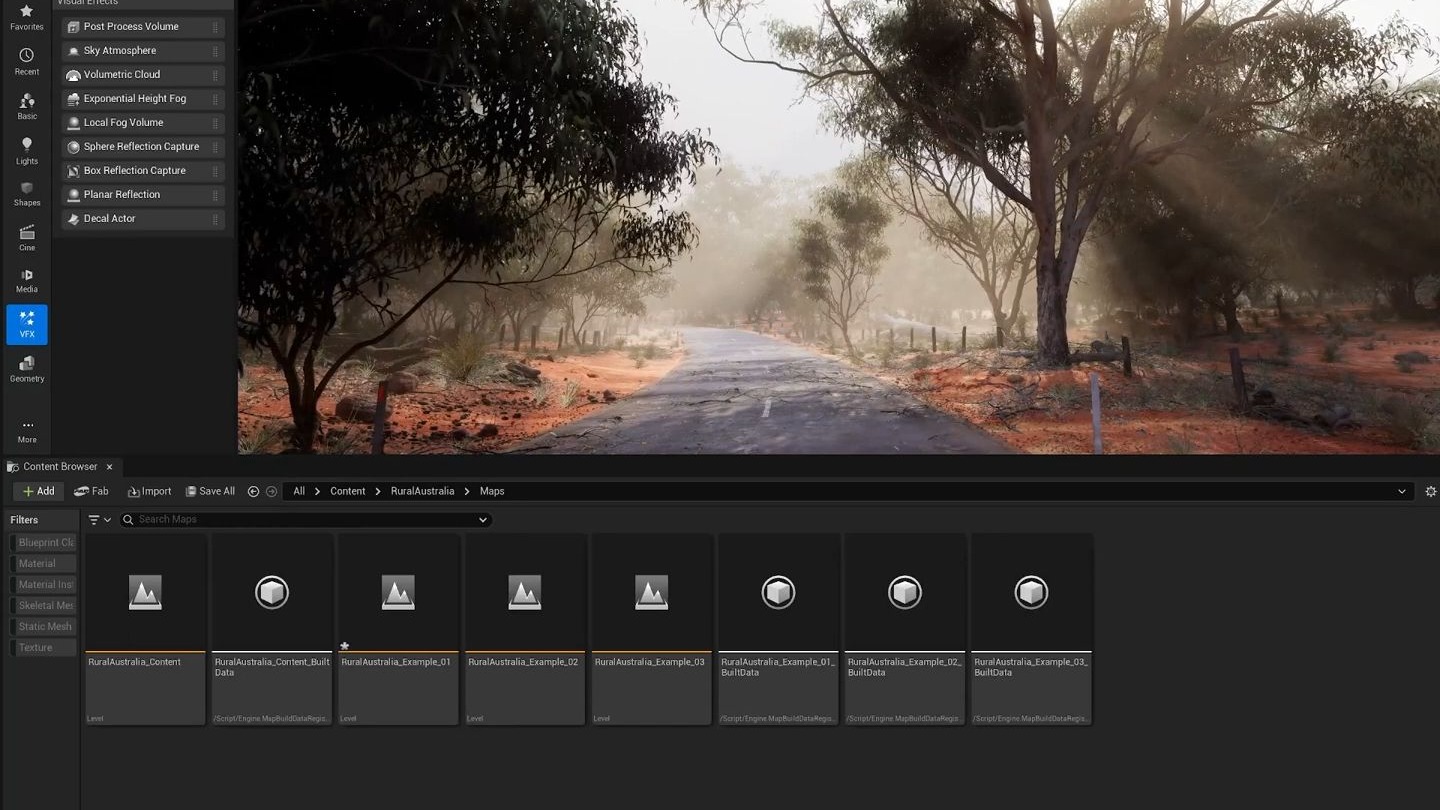The height and width of the screenshot is (810, 1440).
Task: Select the RuralAustralia_Example_01_BuiltData asset
Action: [778, 629]
